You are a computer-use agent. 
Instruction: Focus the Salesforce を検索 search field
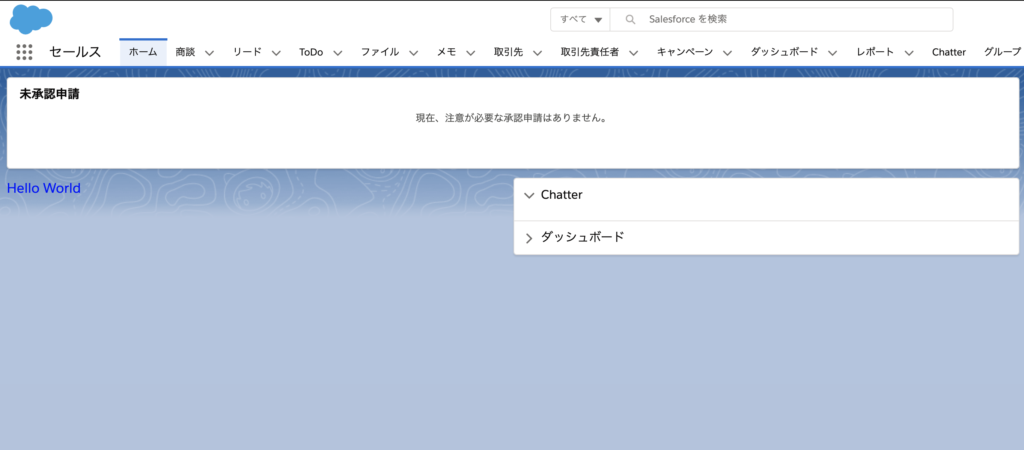(781, 20)
